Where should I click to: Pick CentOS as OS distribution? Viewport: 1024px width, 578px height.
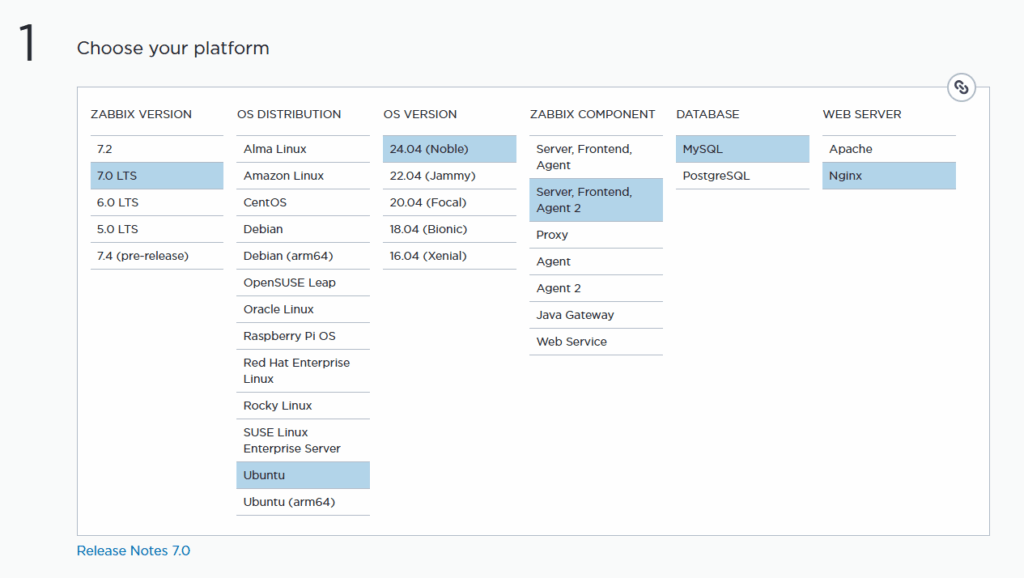point(303,202)
